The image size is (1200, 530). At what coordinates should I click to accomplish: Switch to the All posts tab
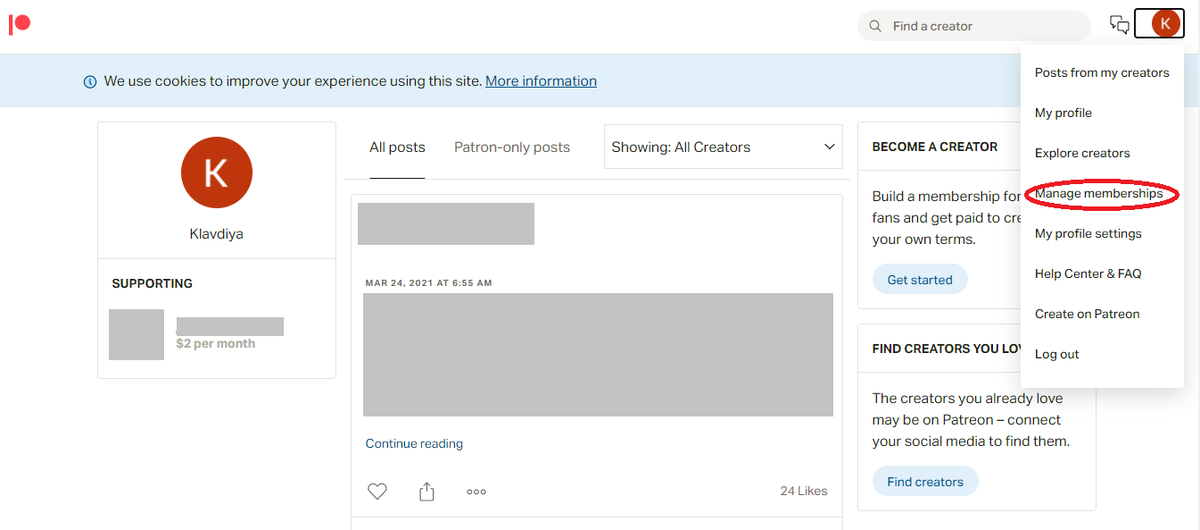point(397,147)
